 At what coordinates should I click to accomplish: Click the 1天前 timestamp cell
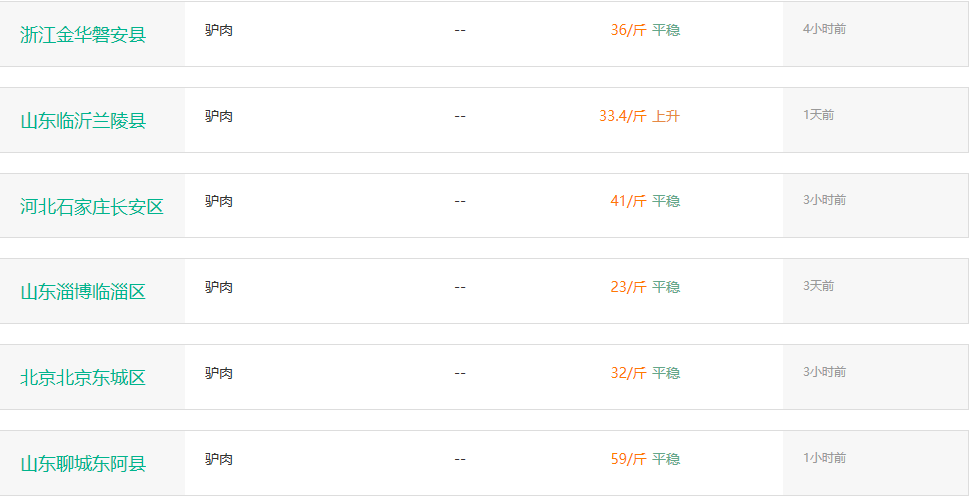coord(818,115)
